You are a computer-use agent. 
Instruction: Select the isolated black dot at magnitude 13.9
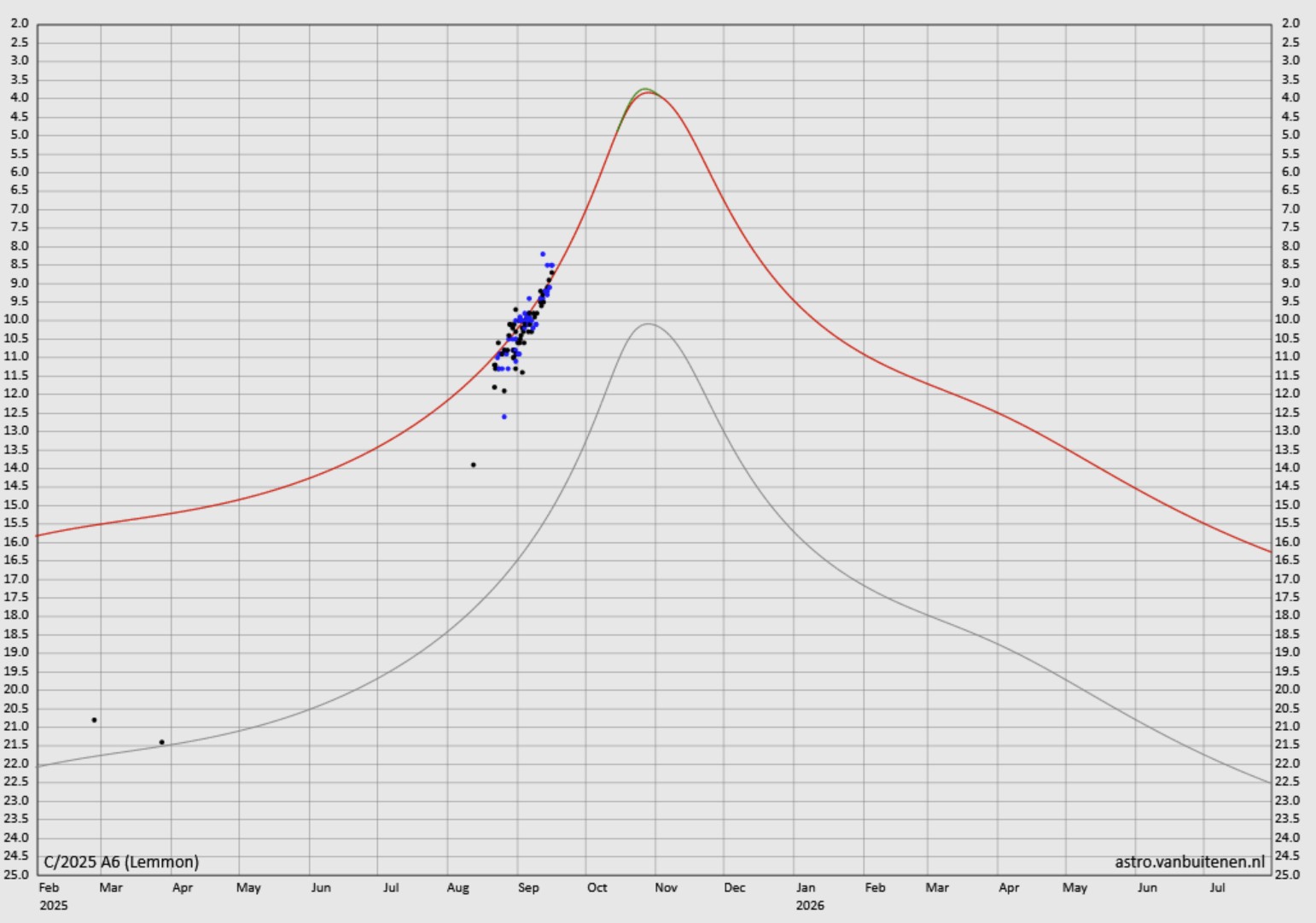[474, 465]
